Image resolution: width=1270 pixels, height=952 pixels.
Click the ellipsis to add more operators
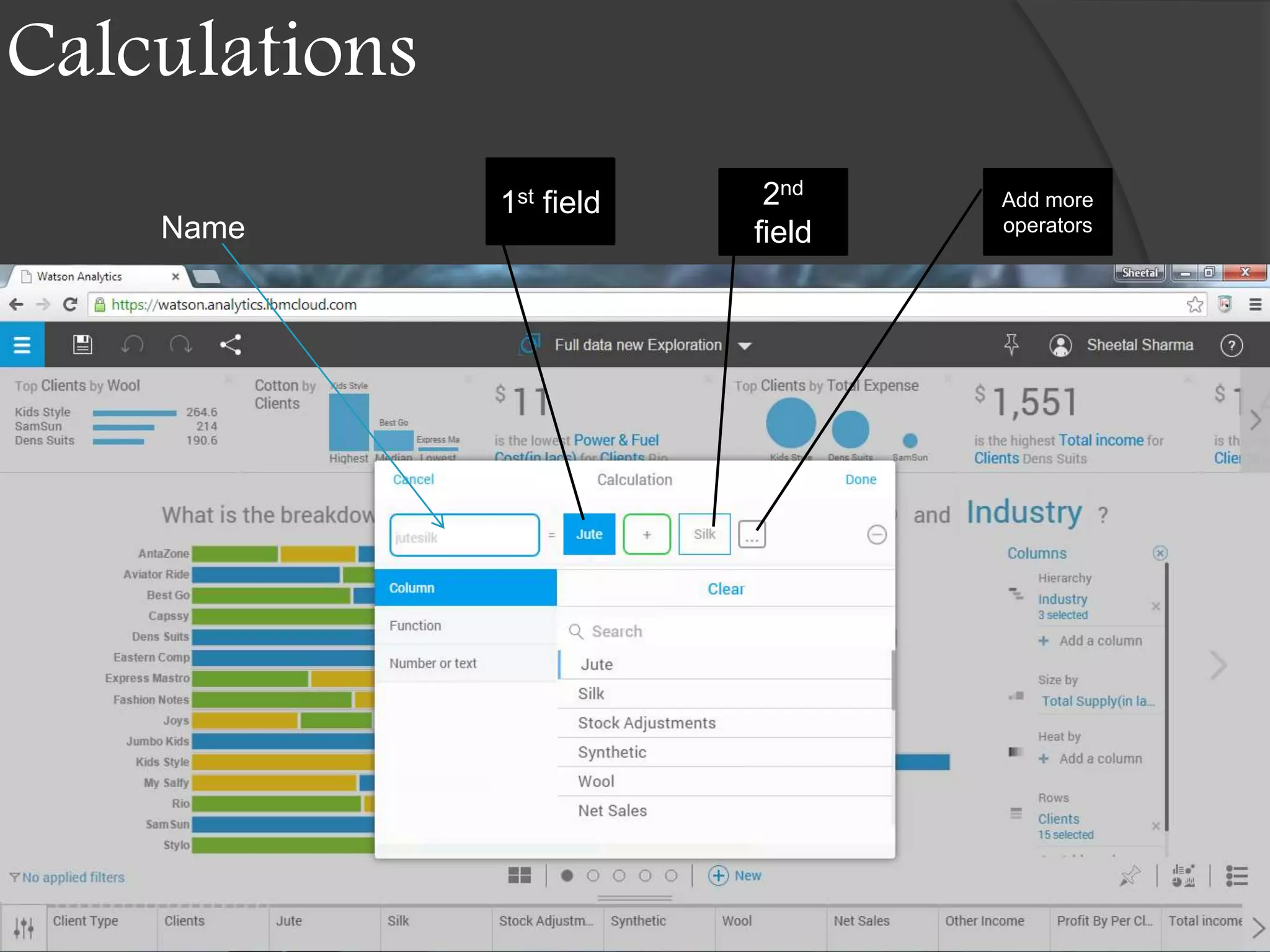point(752,535)
